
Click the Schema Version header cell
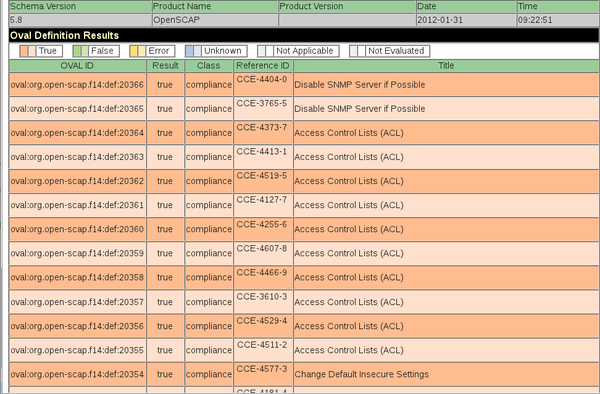pyautogui.click(x=80, y=7)
